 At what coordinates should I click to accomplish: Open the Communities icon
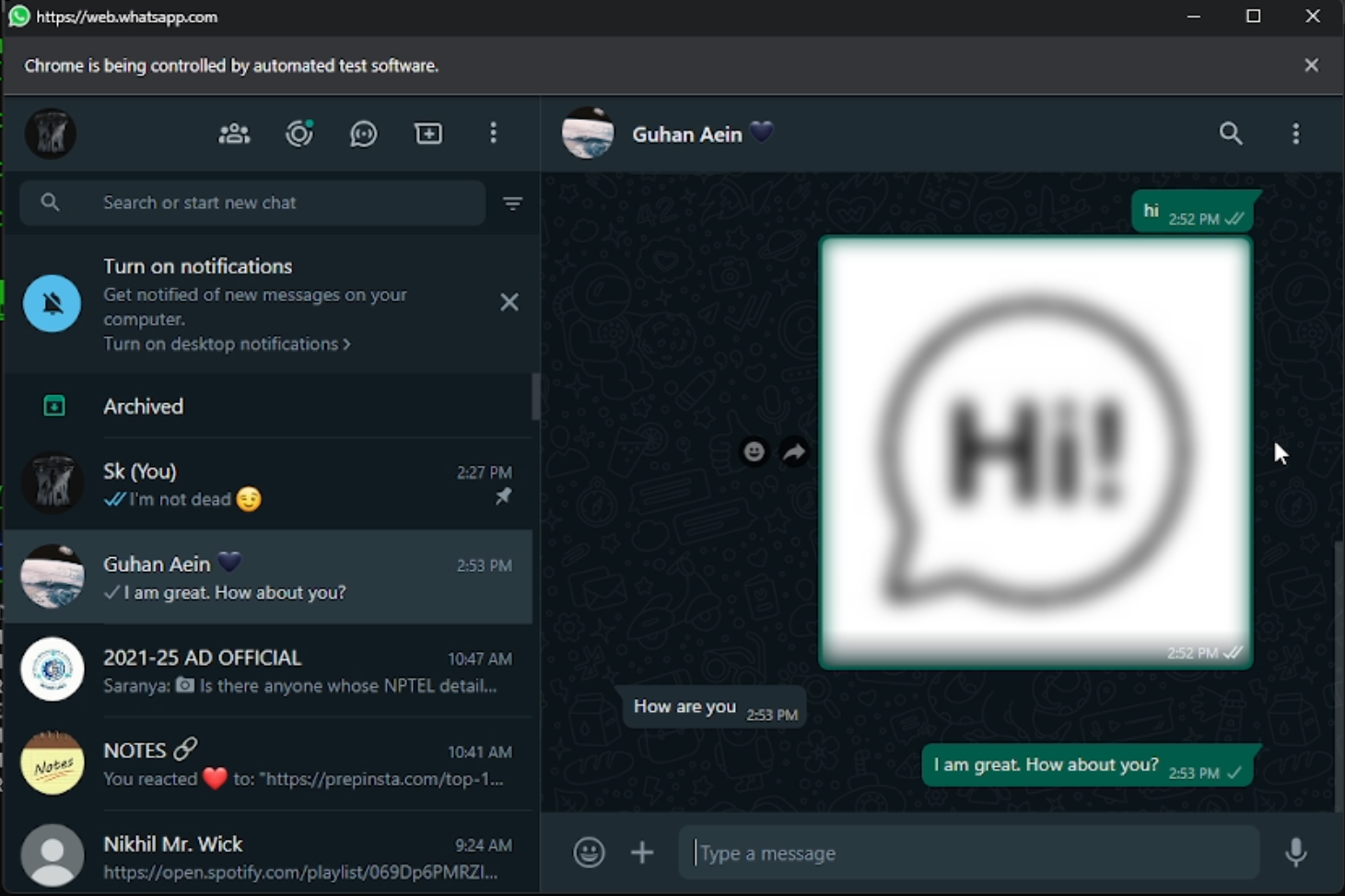(x=234, y=134)
